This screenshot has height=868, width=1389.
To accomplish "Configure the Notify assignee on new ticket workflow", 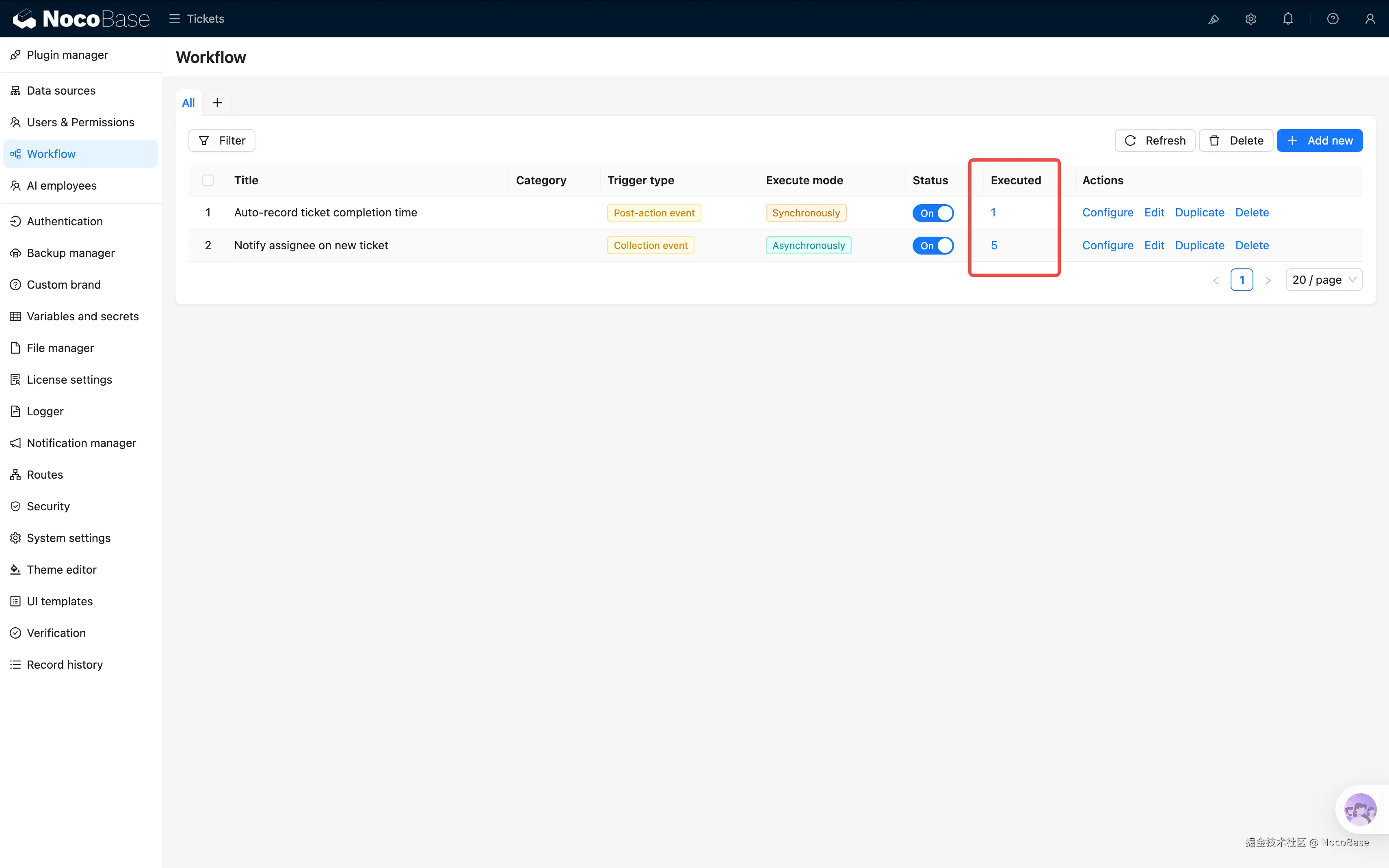I will pos(1107,246).
